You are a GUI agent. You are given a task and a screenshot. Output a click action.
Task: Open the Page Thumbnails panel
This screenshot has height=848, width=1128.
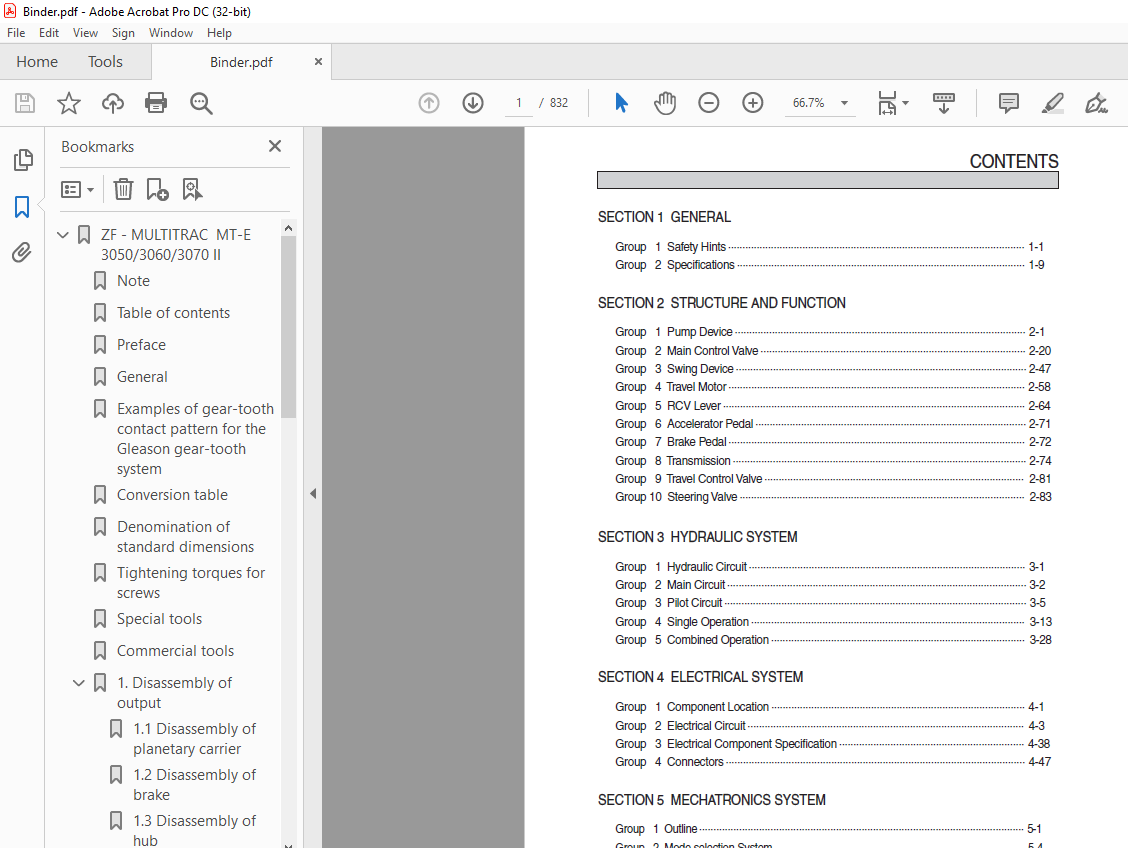(23, 160)
